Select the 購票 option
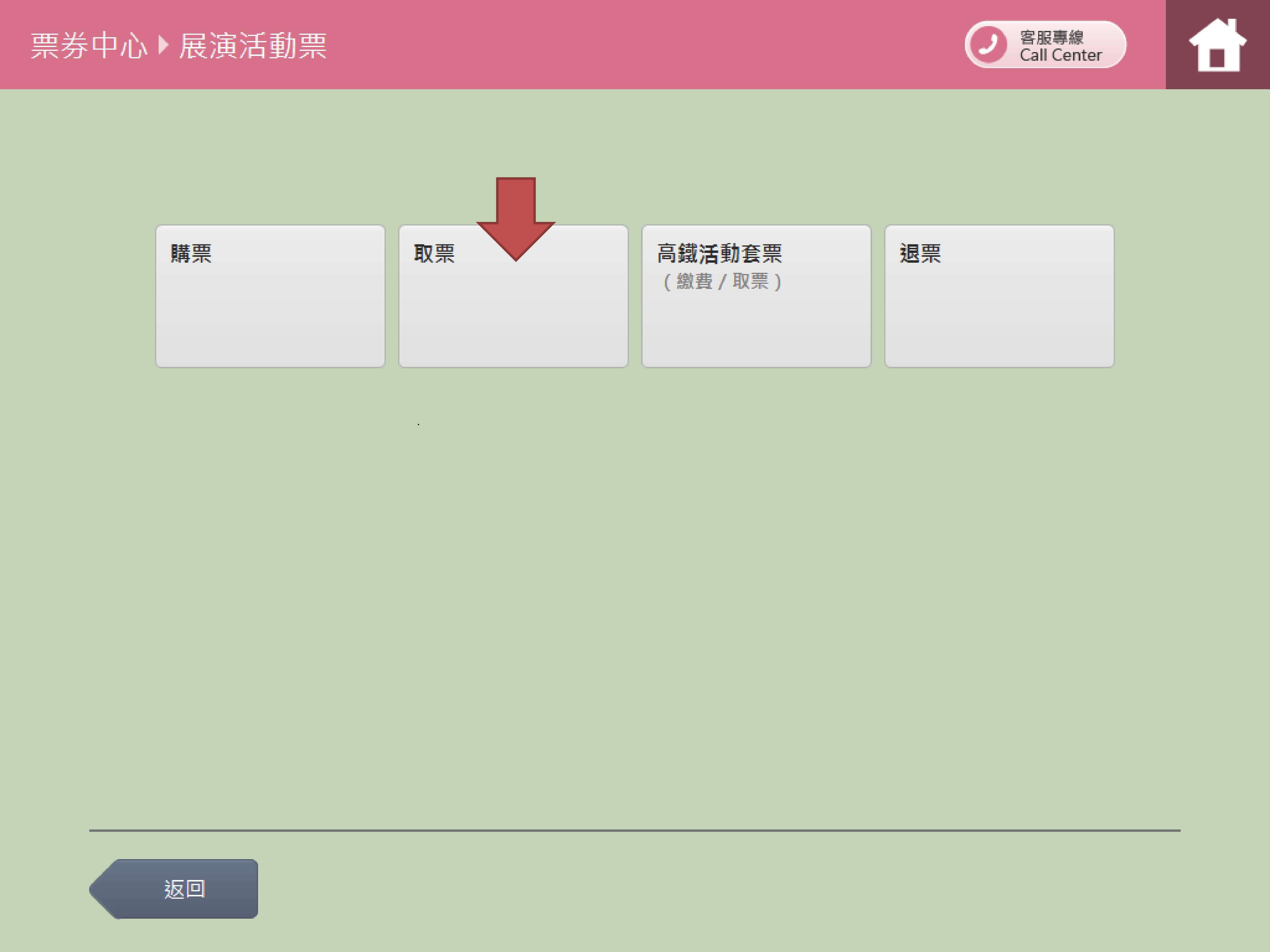 (x=271, y=296)
